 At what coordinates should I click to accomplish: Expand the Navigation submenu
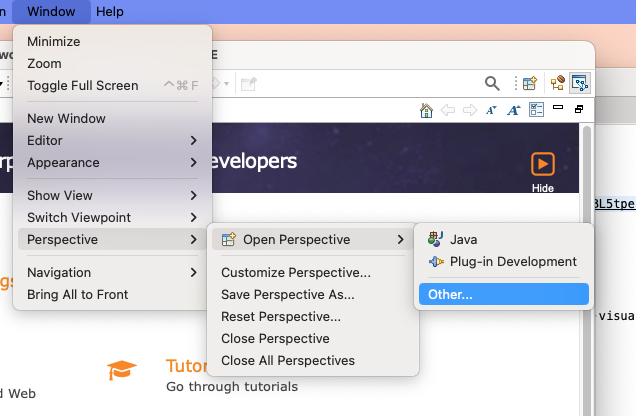[x=112, y=272]
